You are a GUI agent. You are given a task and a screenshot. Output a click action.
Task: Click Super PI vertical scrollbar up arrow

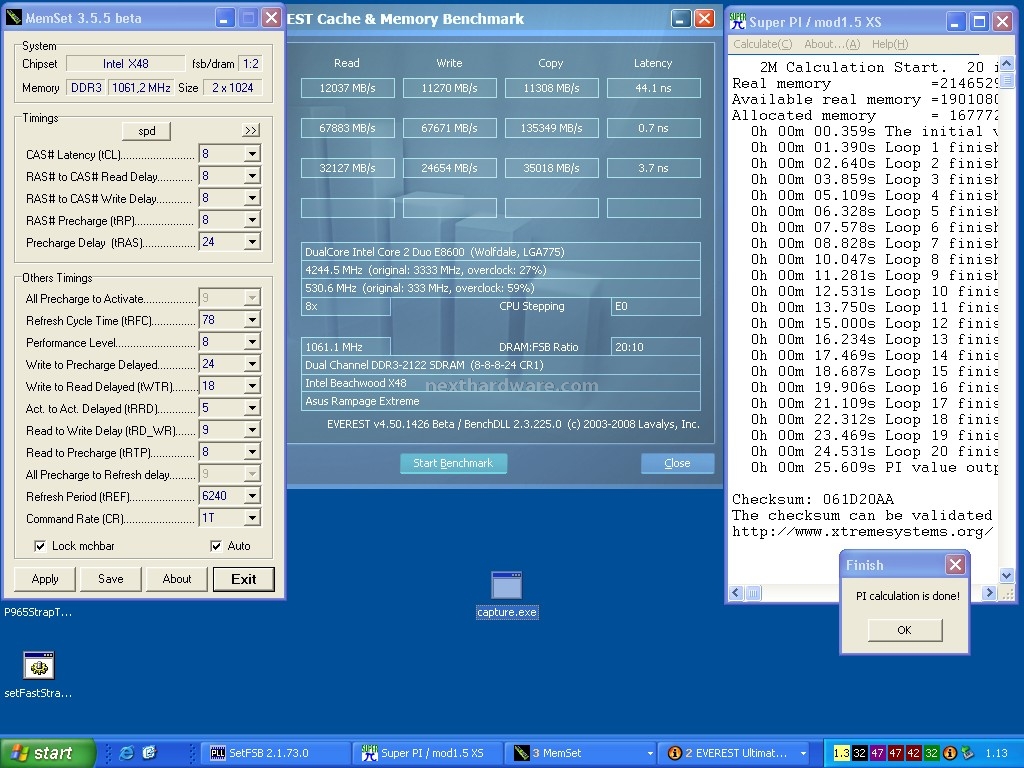[1006, 64]
